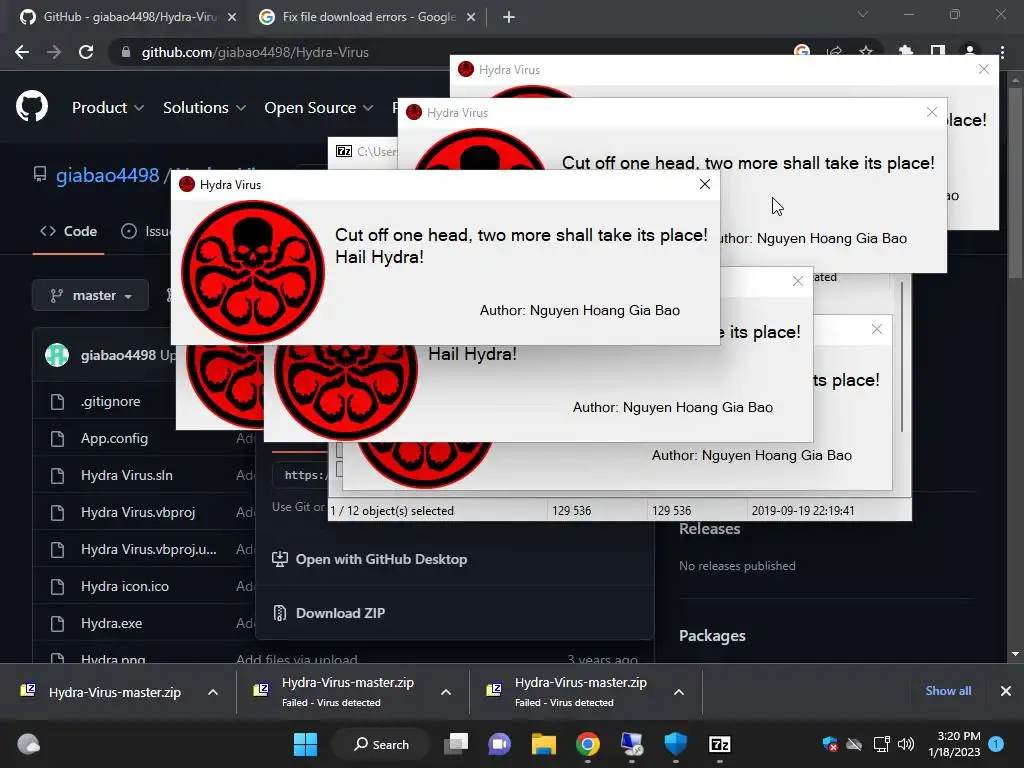Open the Hydra Virus.vbproj file
Image resolution: width=1024 pixels, height=768 pixels.
pos(138,513)
